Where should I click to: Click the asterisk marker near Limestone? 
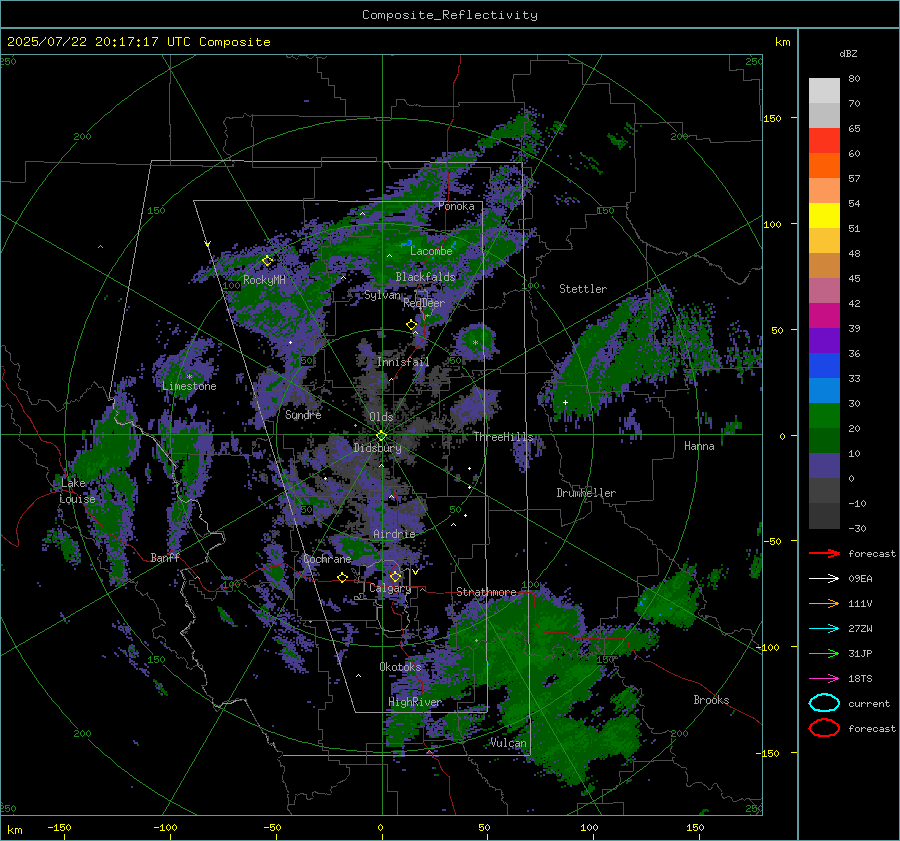tap(189, 377)
